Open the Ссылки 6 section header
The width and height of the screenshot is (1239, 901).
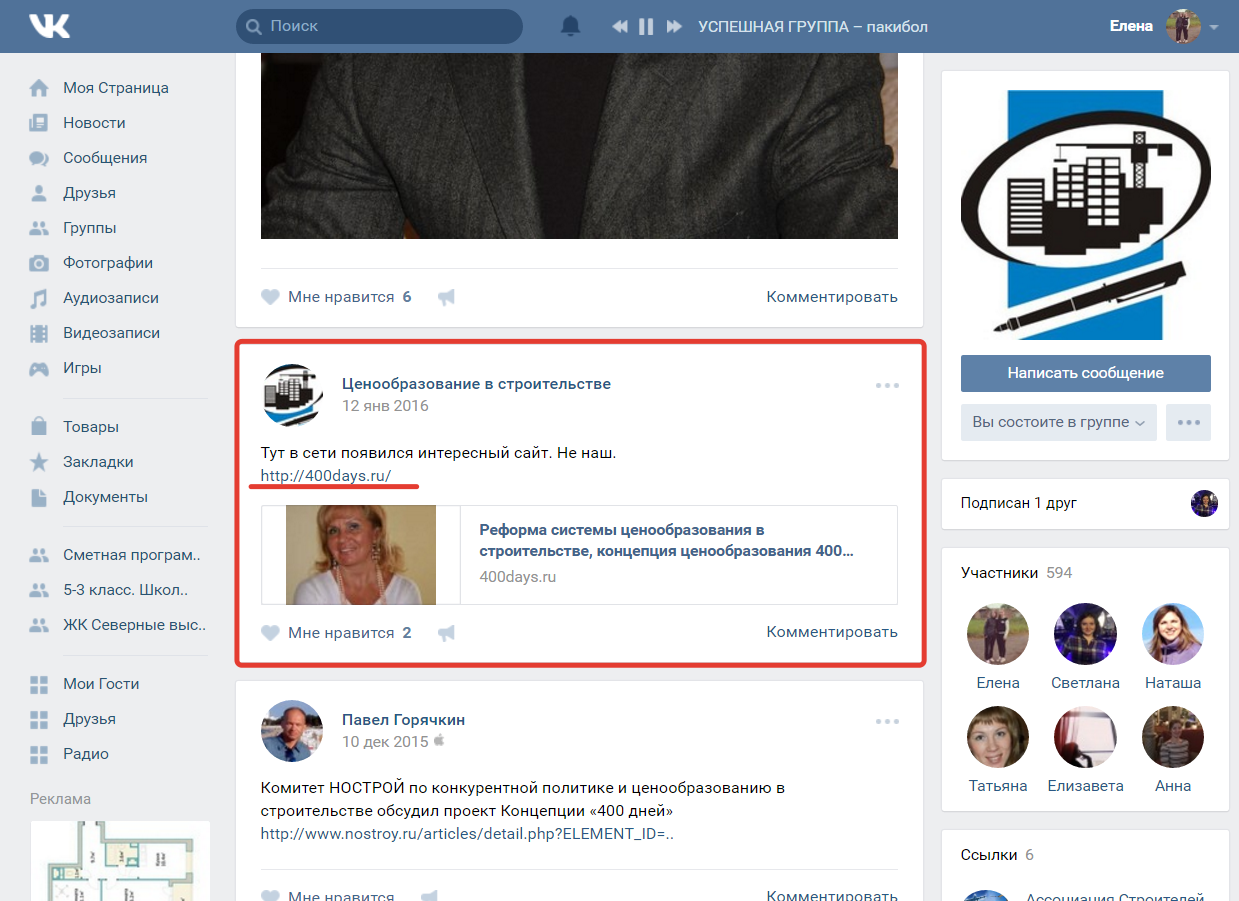(x=998, y=855)
